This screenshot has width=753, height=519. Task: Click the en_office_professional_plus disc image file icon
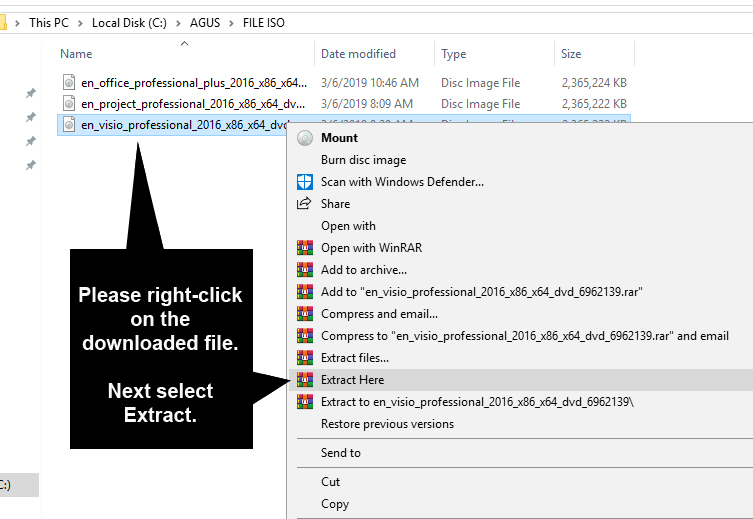coord(69,83)
